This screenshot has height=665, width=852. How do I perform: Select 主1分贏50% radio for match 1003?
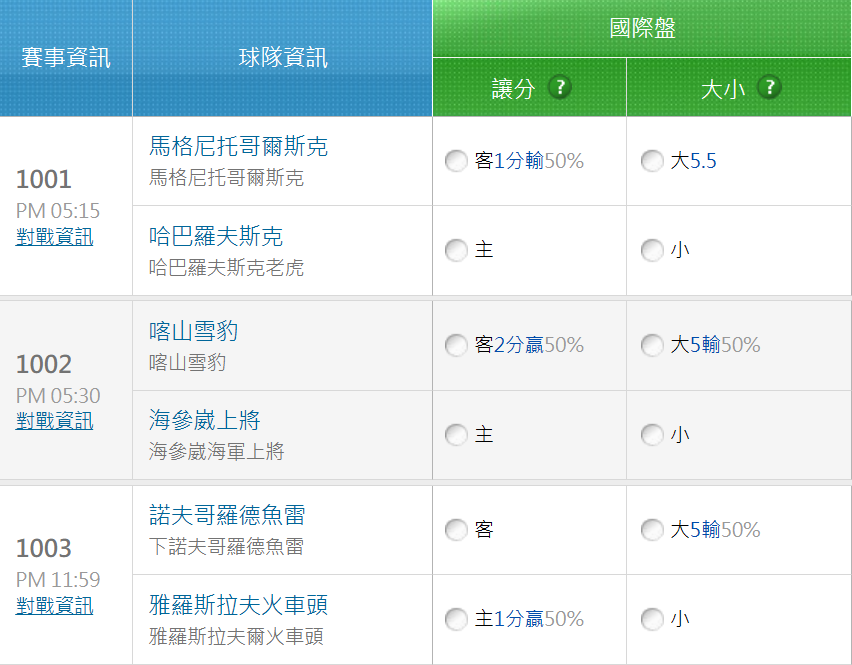[x=456, y=620]
